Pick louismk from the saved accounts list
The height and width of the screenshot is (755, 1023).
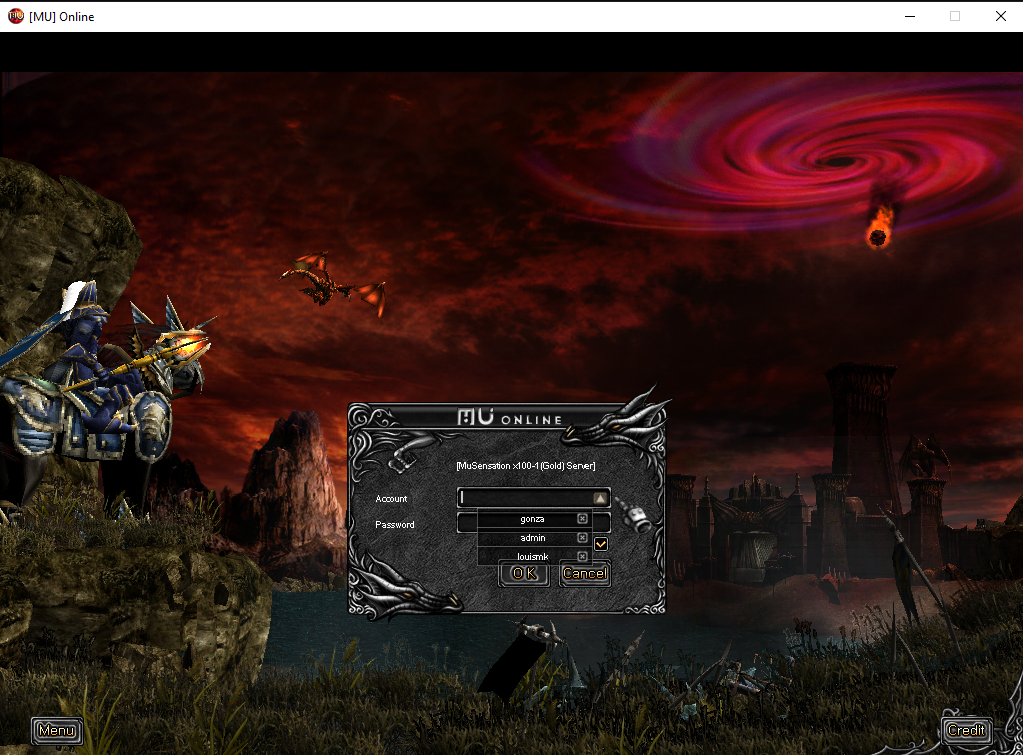pos(532,556)
